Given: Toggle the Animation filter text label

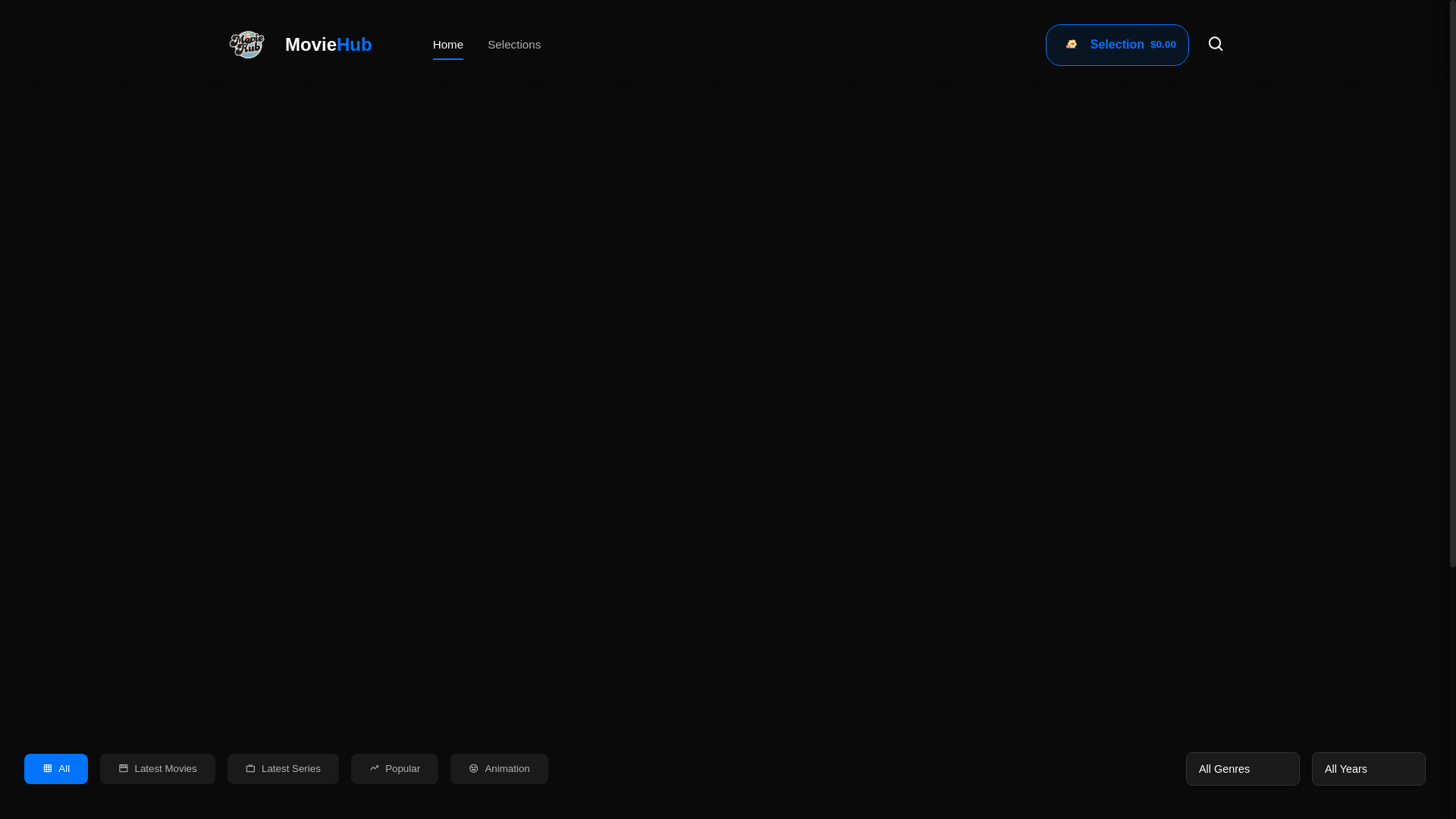Looking at the screenshot, I should (507, 768).
